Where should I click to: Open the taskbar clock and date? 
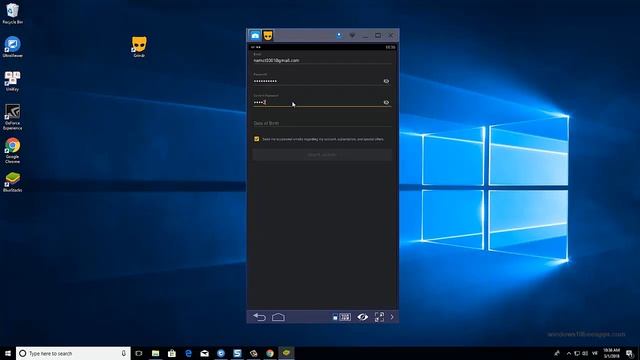[x=611, y=353]
